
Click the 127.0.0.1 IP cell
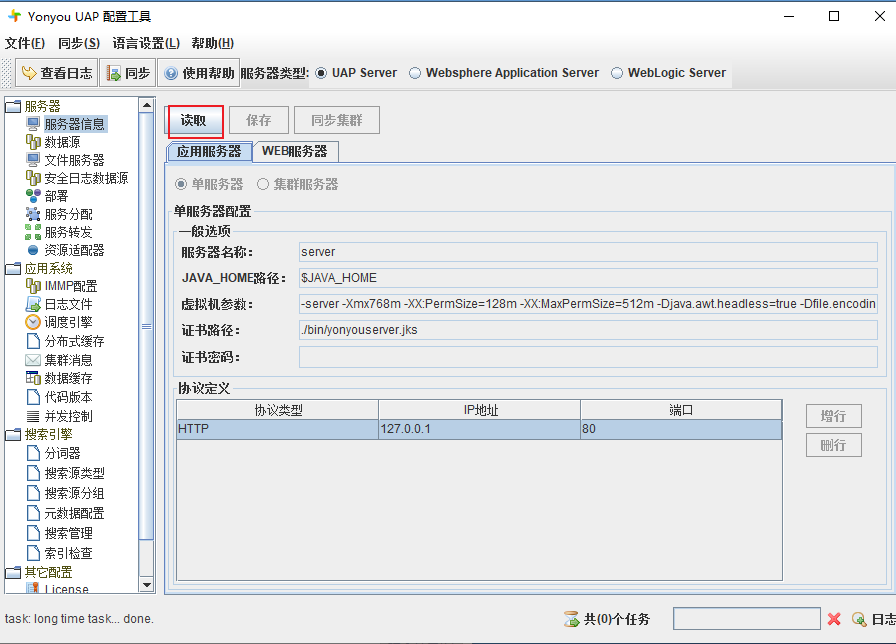(x=479, y=429)
